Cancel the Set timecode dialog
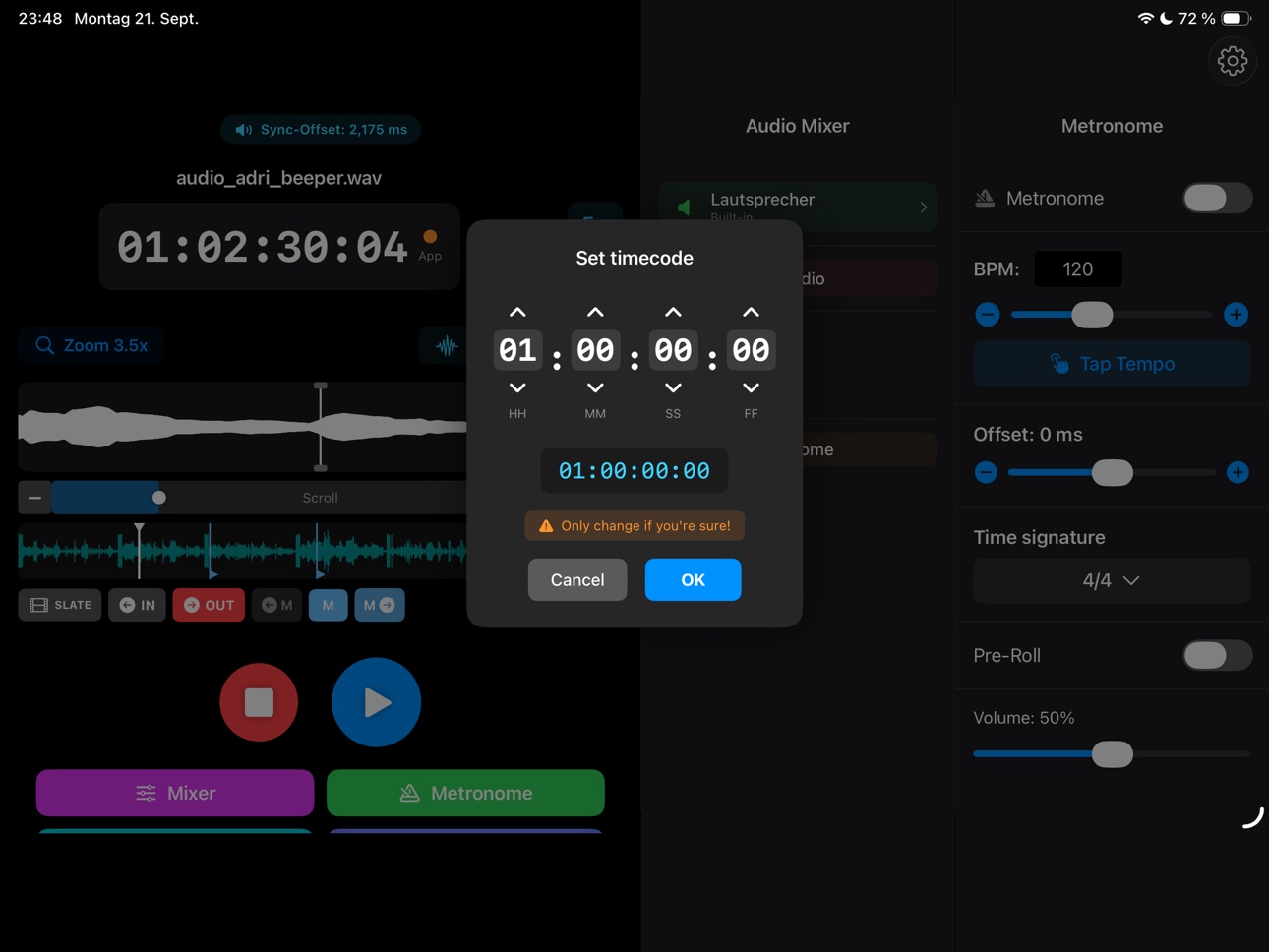The height and width of the screenshot is (952, 1269). pyautogui.click(x=577, y=579)
